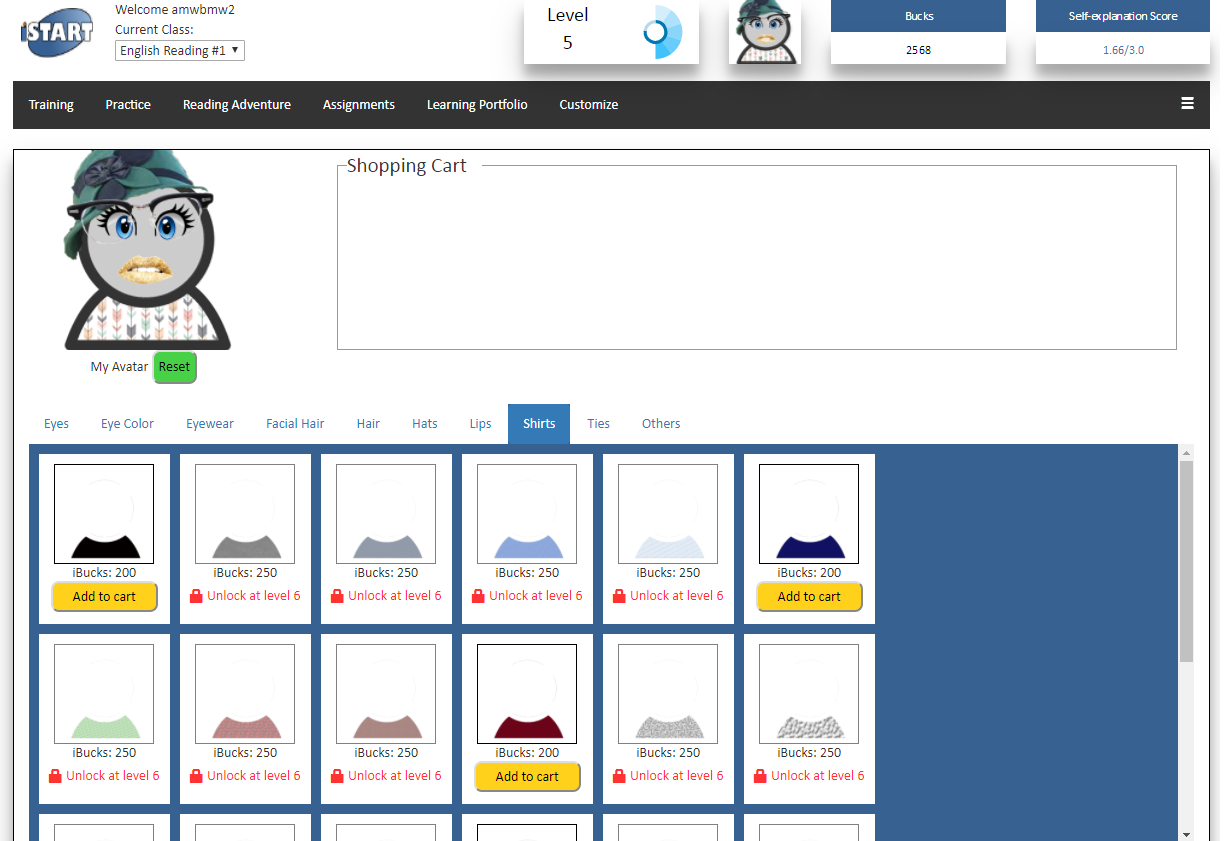The width and height of the screenshot is (1229, 841).
Task: Switch to the Hats tab
Action: (425, 424)
